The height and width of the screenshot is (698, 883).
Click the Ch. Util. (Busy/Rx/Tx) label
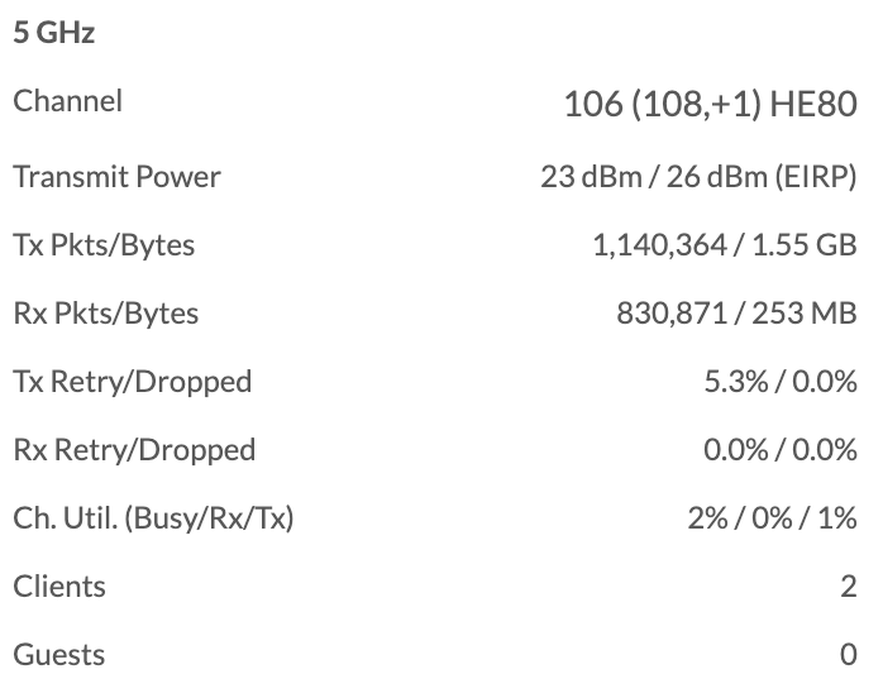pyautogui.click(x=153, y=518)
